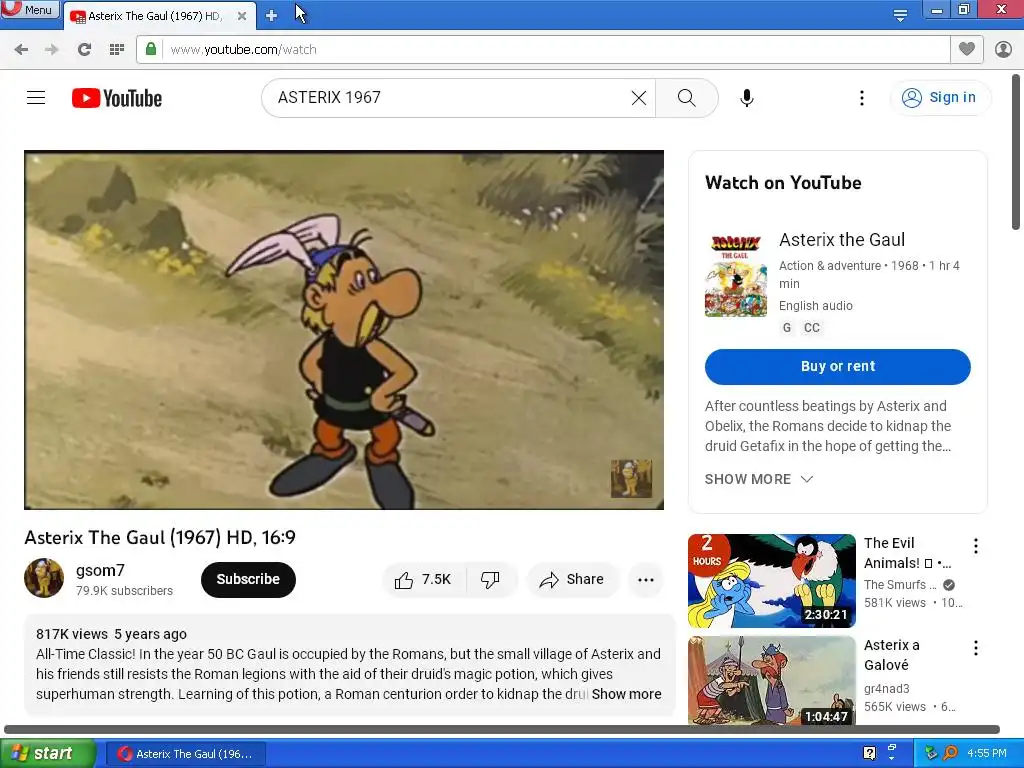Open Opera tab list stacked-lines icon
1024x768 pixels.
pos(900,16)
